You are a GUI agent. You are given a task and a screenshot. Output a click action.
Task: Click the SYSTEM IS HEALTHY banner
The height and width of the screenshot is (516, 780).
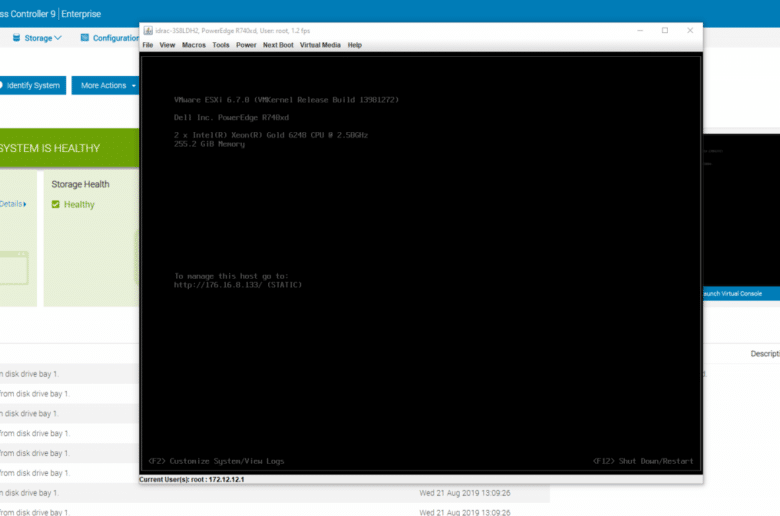[69, 148]
